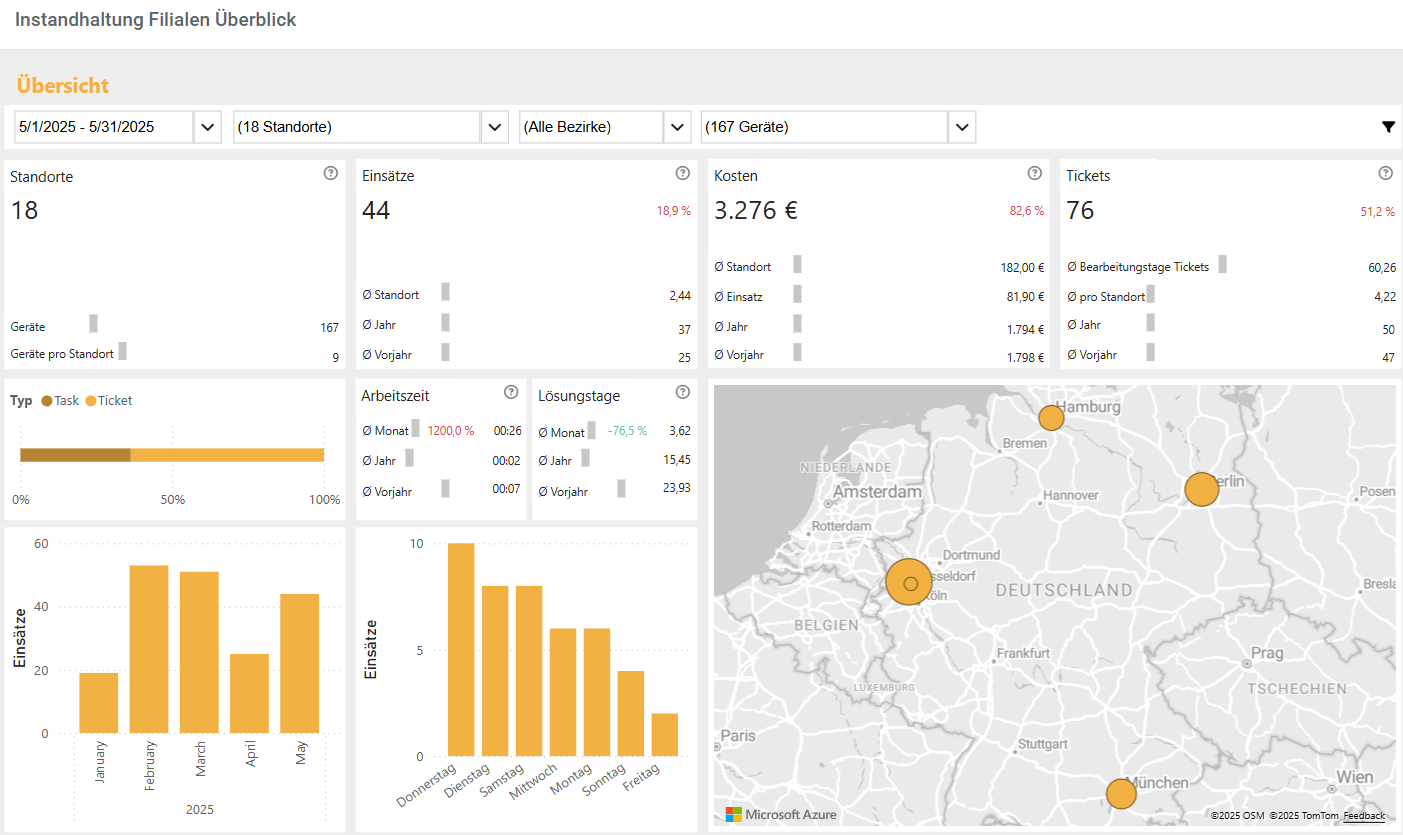The image size is (1403, 835).
Task: Click the (18 Standorte) field
Action: coord(357,127)
